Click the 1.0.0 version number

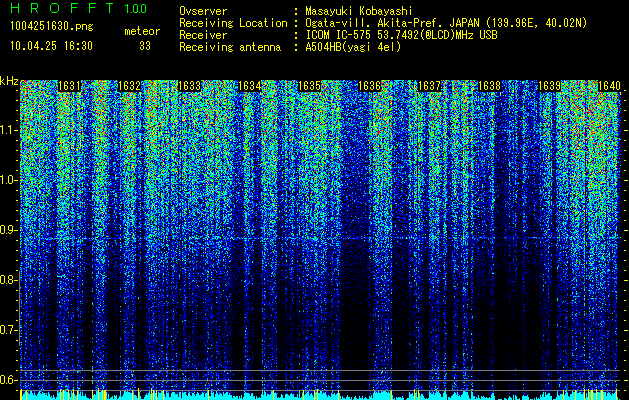[135, 9]
